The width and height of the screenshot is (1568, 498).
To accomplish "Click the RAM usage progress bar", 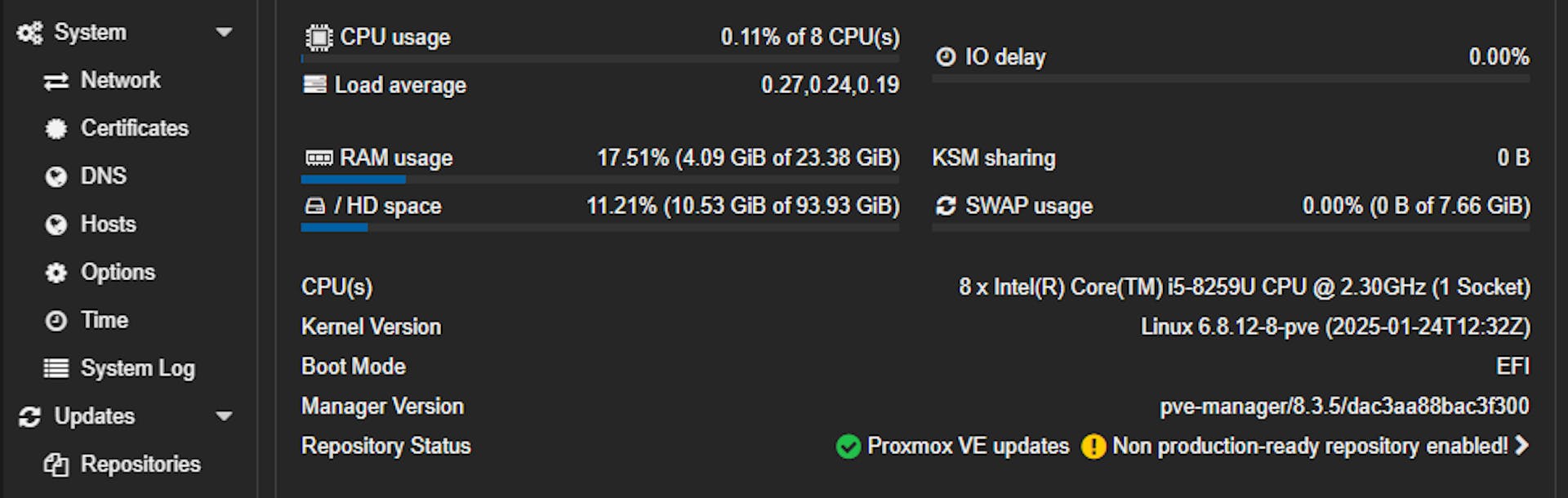I will click(599, 180).
